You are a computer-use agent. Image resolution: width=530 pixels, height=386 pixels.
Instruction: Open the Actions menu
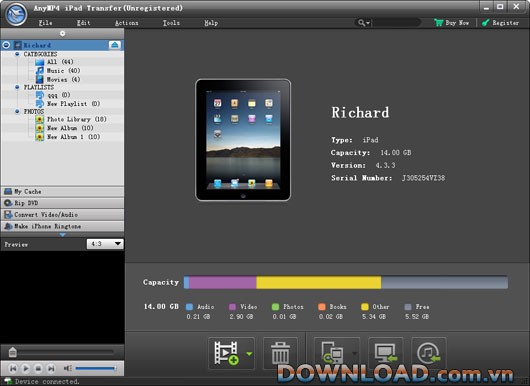click(x=126, y=23)
